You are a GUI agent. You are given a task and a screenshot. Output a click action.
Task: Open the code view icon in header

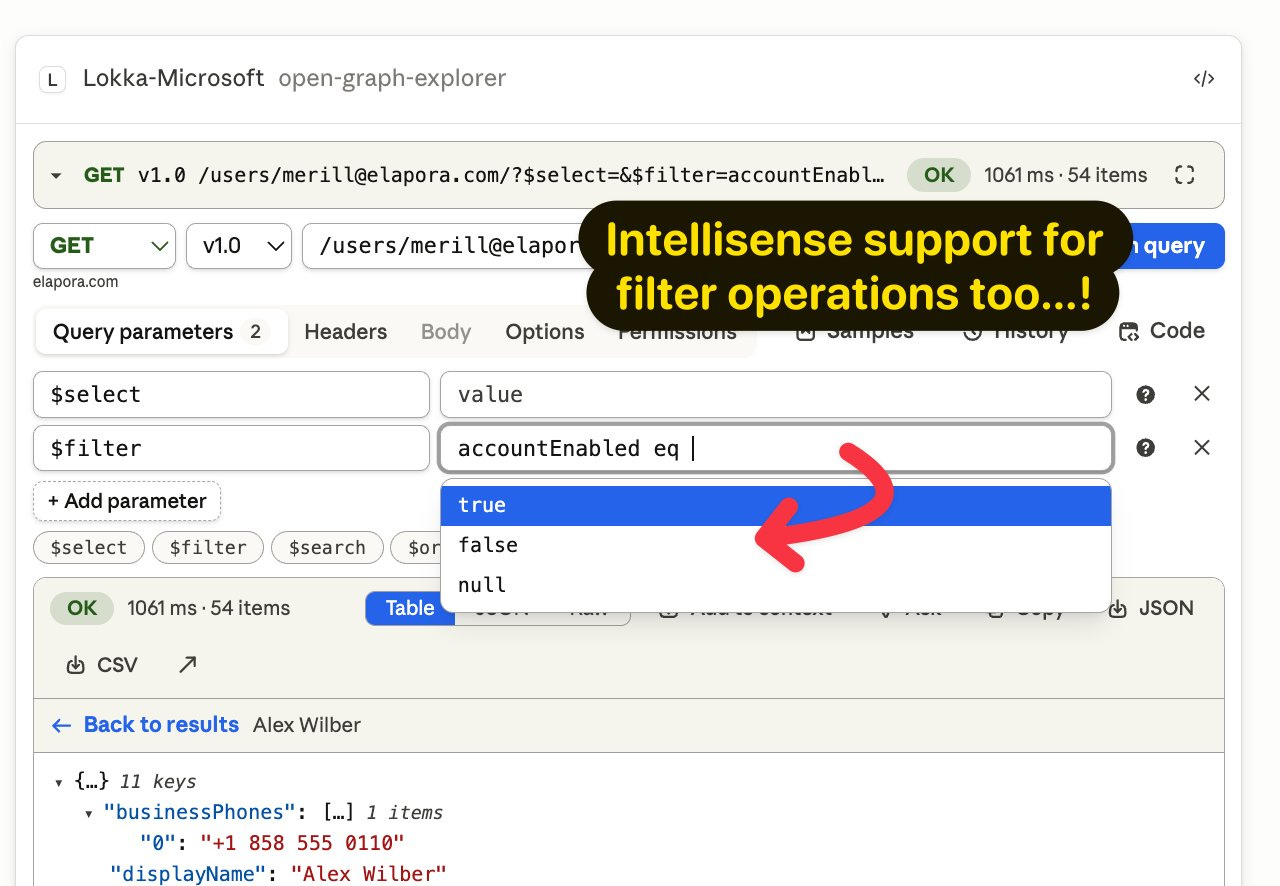1204,79
